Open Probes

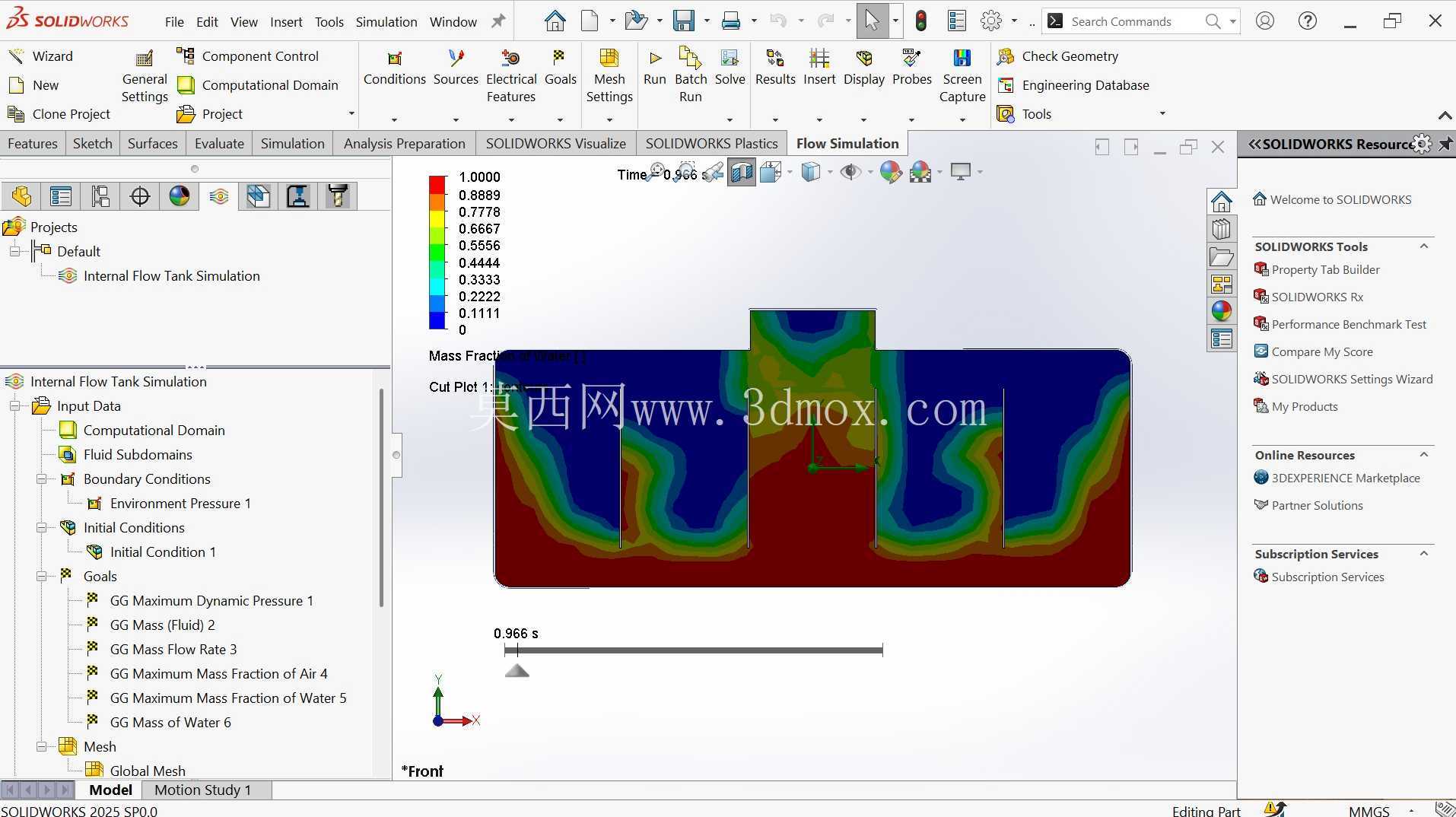(x=911, y=68)
